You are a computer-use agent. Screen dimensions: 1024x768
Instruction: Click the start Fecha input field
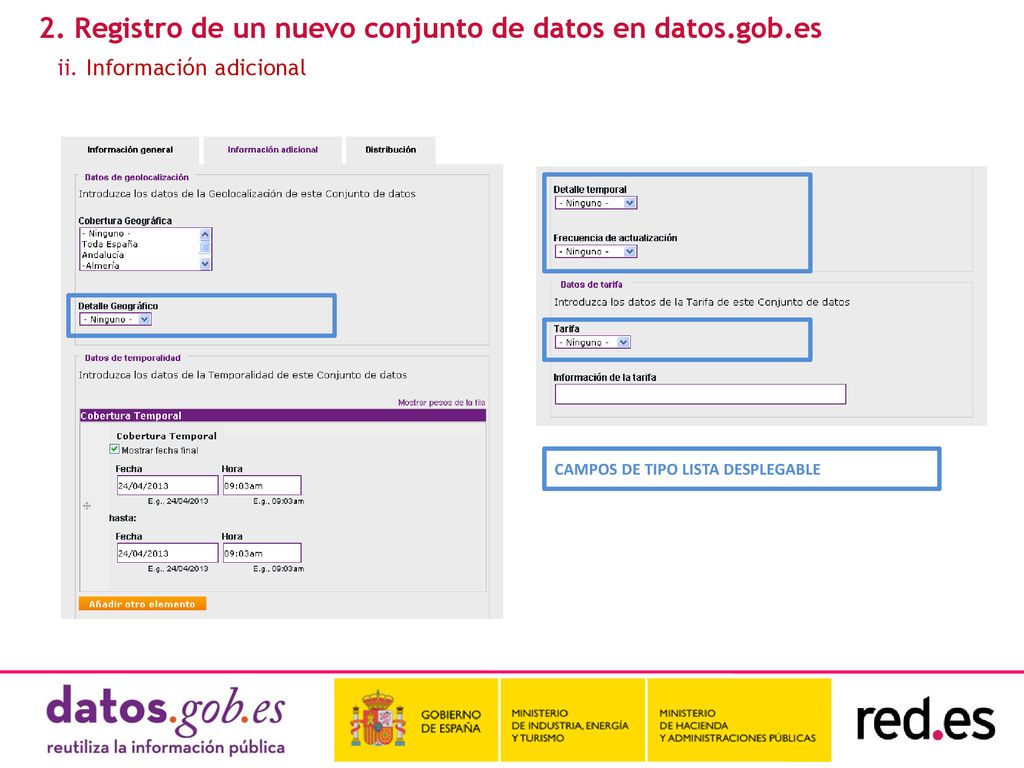coord(167,485)
